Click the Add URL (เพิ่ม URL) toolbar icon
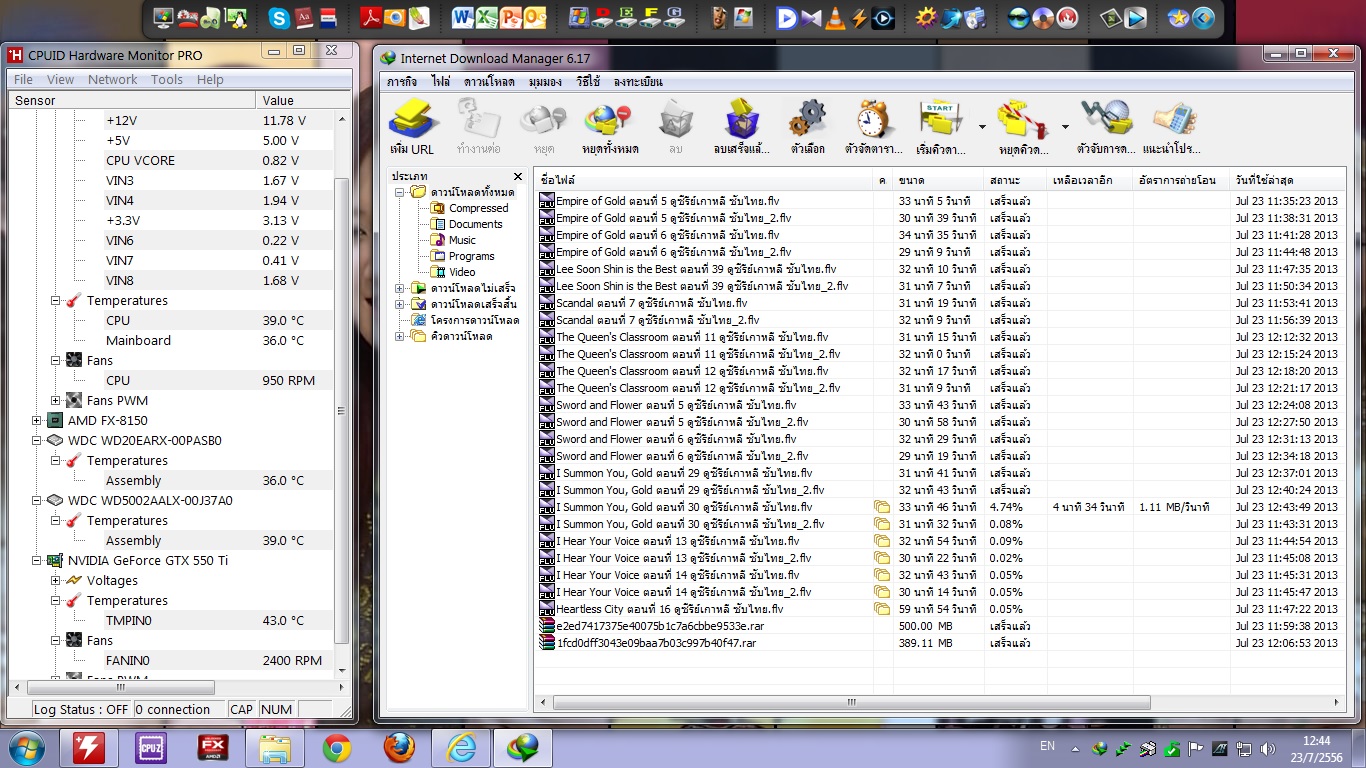Image resolution: width=1366 pixels, height=768 pixels. [411, 127]
